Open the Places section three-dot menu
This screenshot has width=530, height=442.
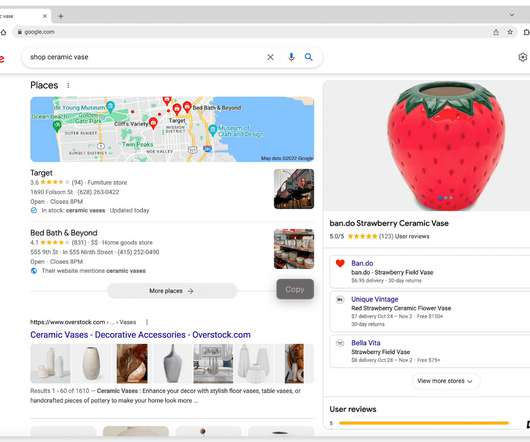tap(68, 85)
